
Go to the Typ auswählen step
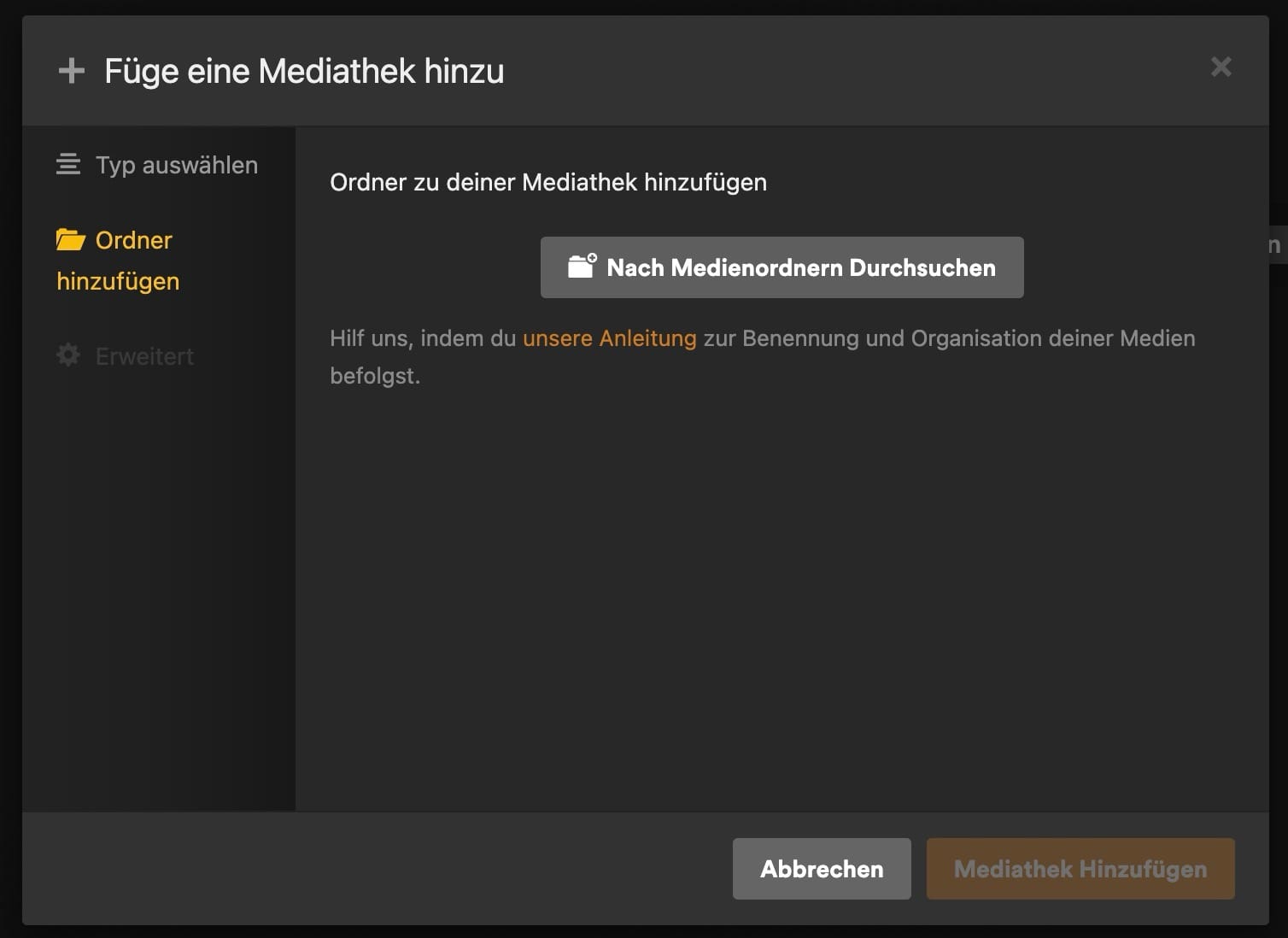click(x=157, y=165)
